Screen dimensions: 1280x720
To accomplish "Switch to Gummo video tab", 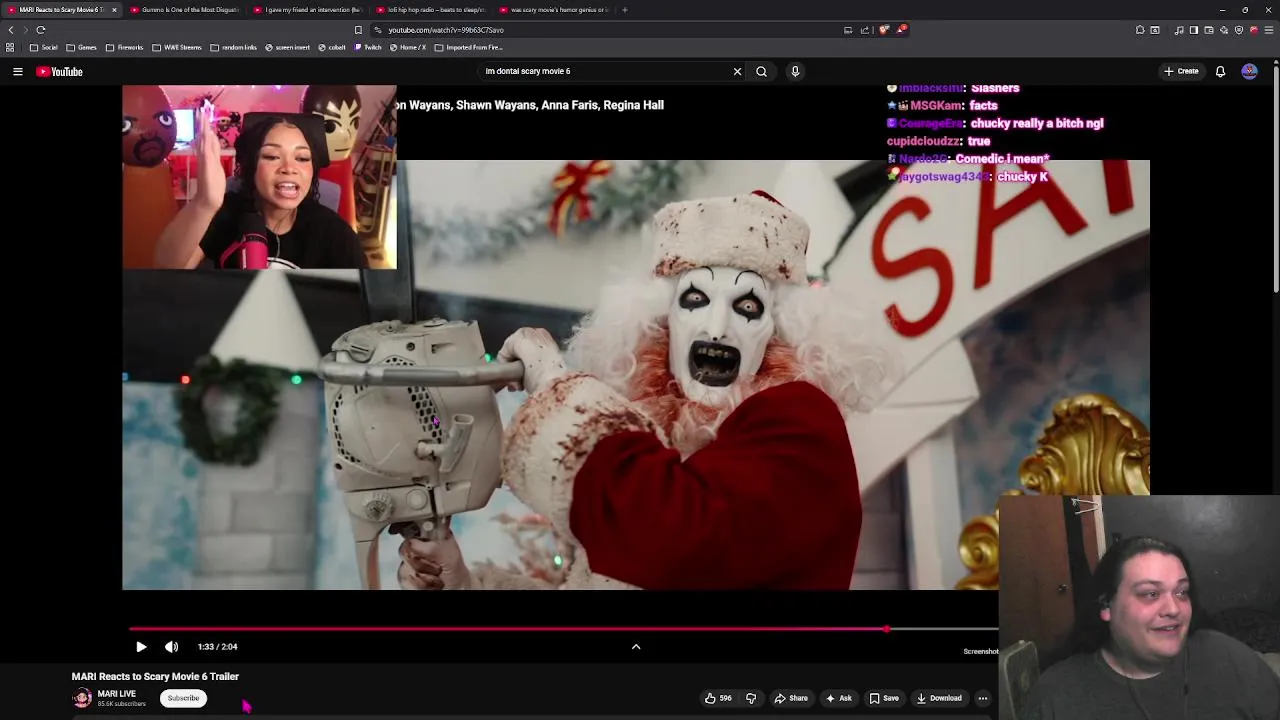I will click(x=186, y=10).
